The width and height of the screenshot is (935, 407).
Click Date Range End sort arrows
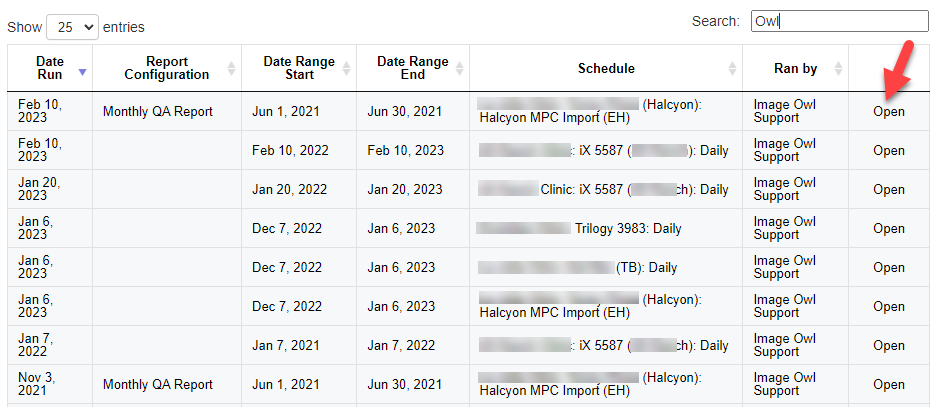point(459,69)
